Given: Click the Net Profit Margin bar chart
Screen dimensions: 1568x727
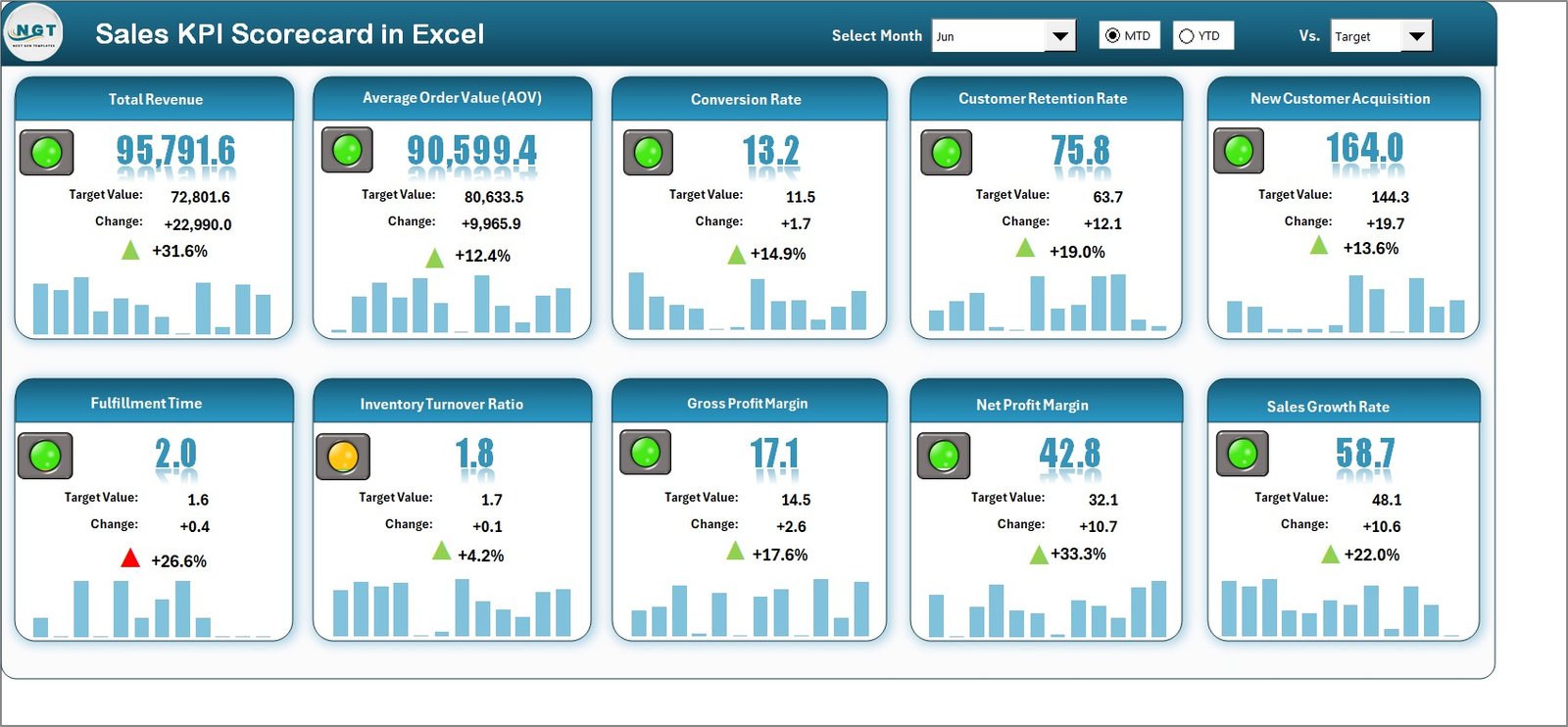Looking at the screenshot, I should [1047, 609].
